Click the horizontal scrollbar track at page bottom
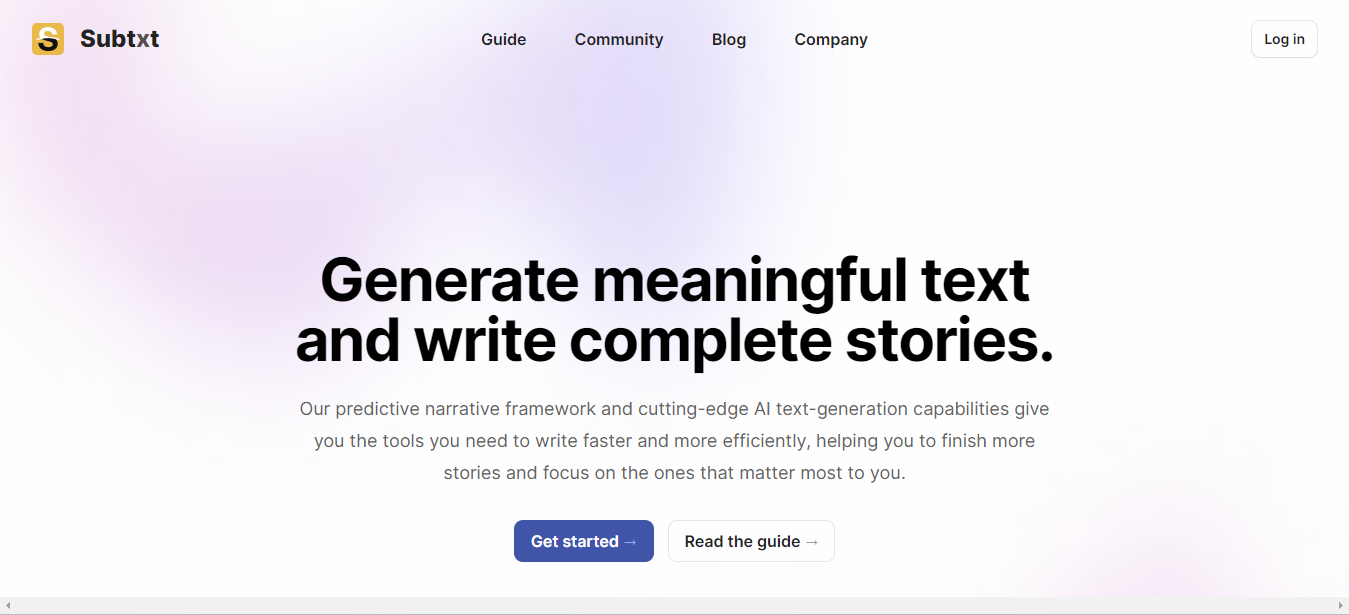1349x615 pixels. (674, 606)
